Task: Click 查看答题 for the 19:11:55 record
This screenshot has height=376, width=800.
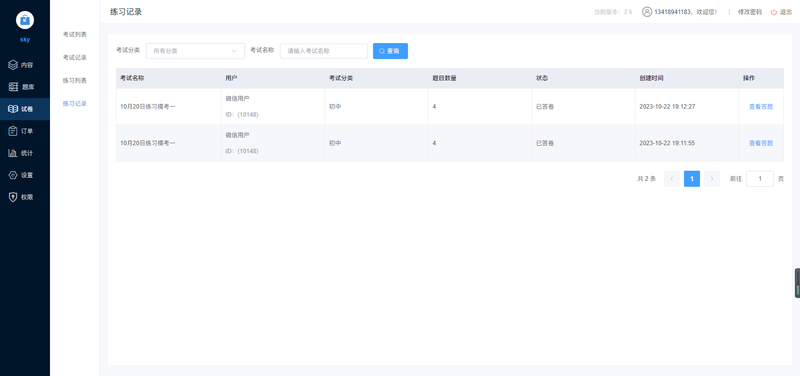Action: coord(761,143)
